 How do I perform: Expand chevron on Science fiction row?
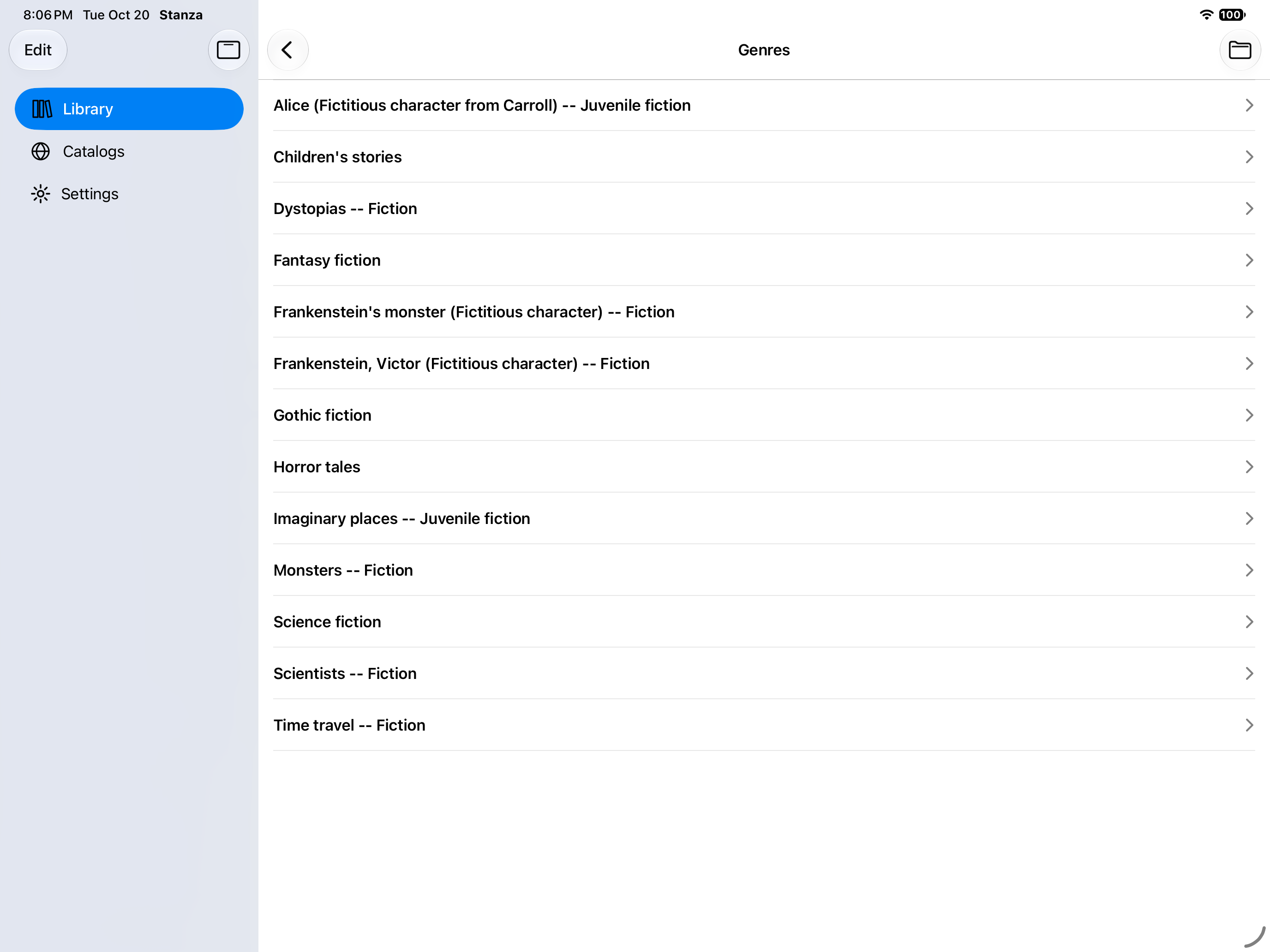(x=1249, y=622)
